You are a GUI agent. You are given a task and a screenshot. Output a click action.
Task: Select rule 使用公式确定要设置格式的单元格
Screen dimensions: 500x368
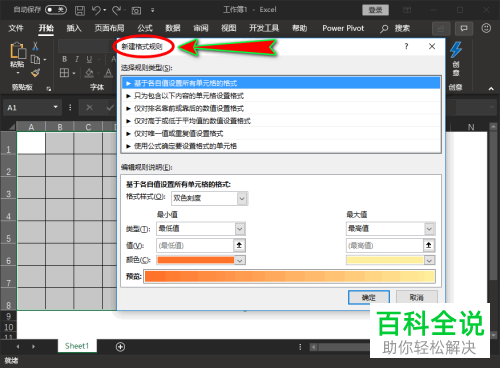click(281, 146)
